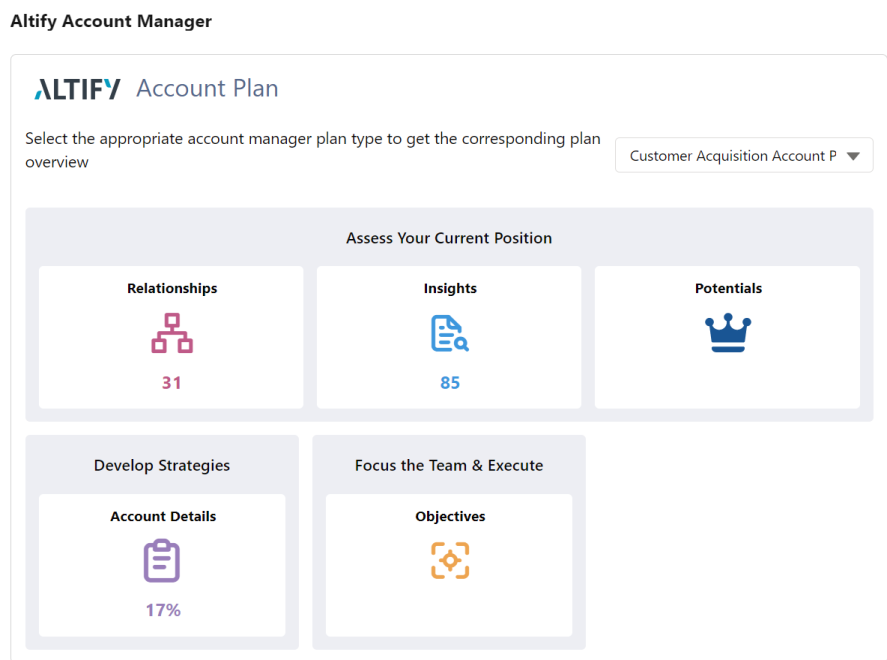Click the Focus the Team & Execute header
Image resolution: width=887 pixels, height=660 pixels.
tap(449, 465)
